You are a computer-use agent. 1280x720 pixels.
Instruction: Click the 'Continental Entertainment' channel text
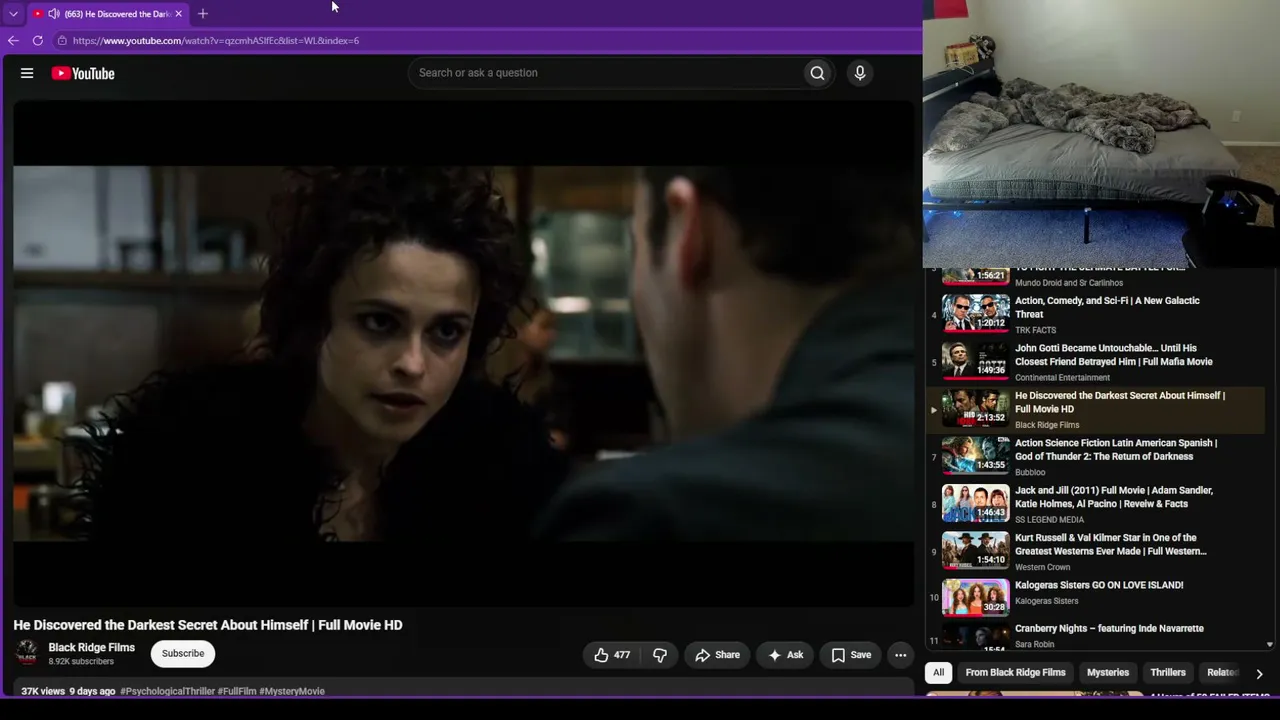[x=1062, y=378]
